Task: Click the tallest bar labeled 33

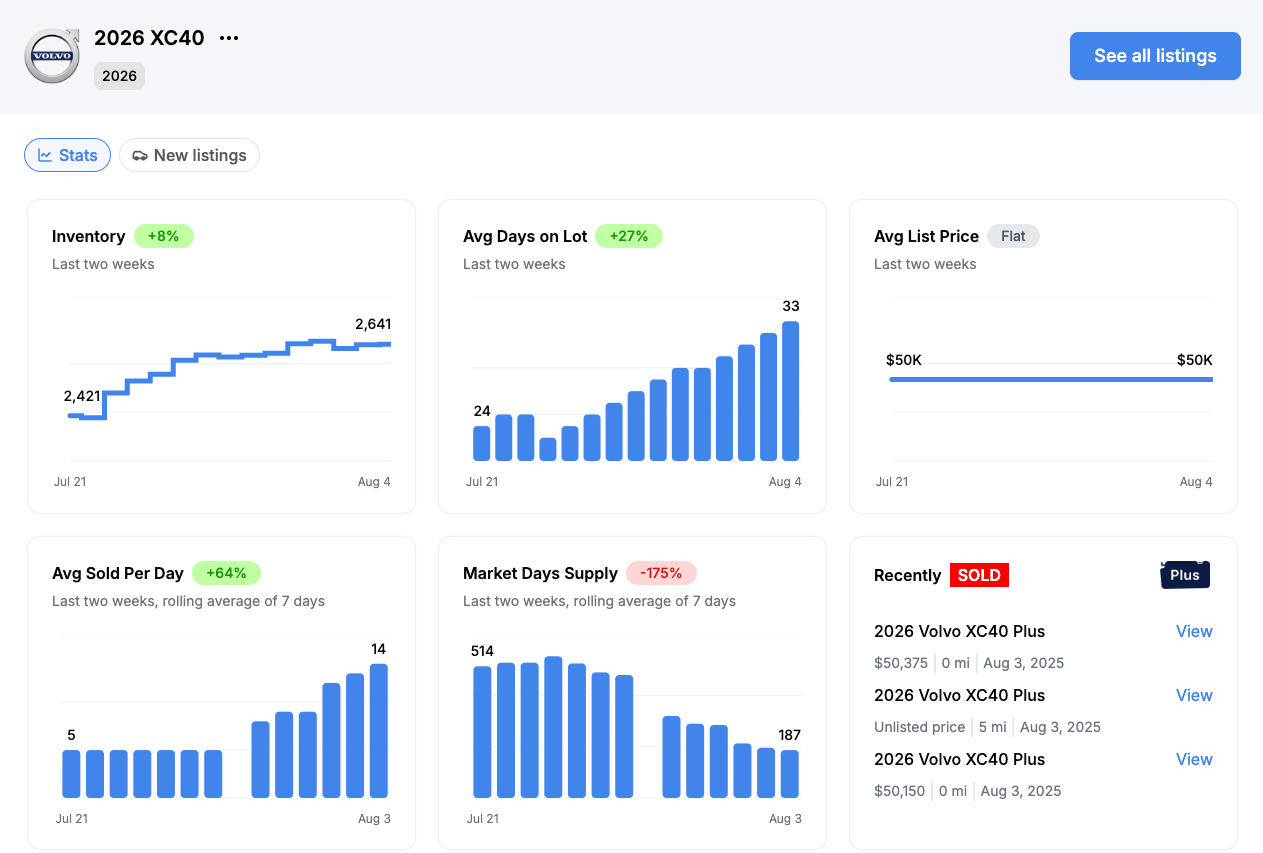Action: [x=791, y=391]
